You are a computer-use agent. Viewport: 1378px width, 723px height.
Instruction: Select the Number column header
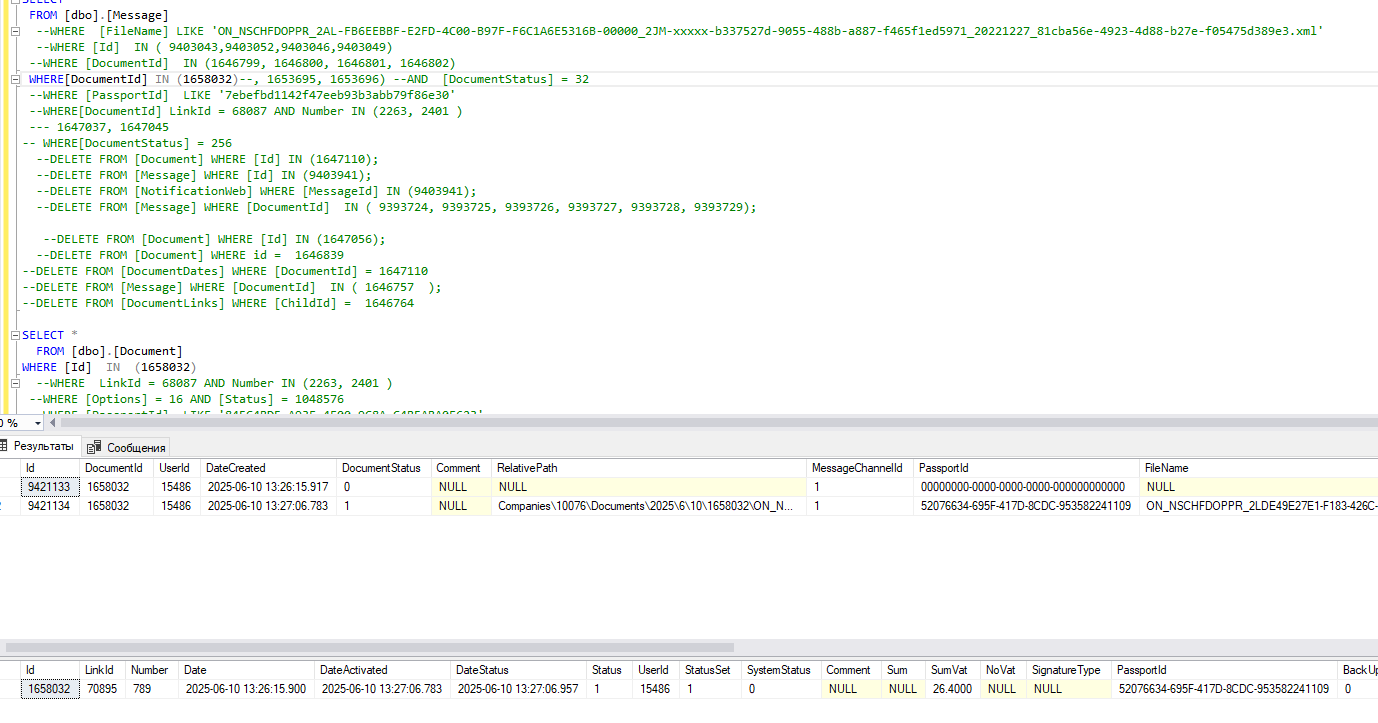point(150,670)
